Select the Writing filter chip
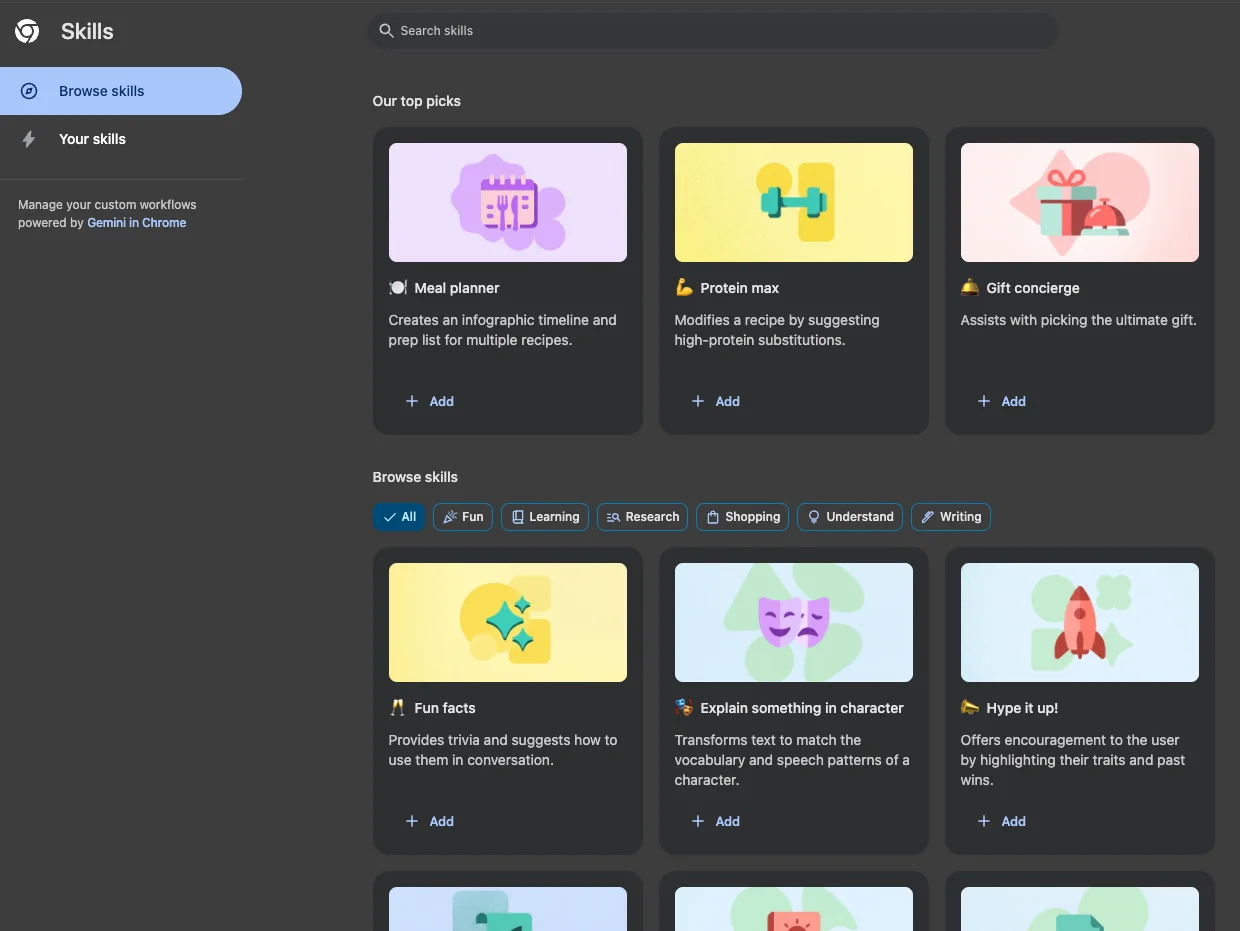1240x931 pixels. tap(950, 517)
